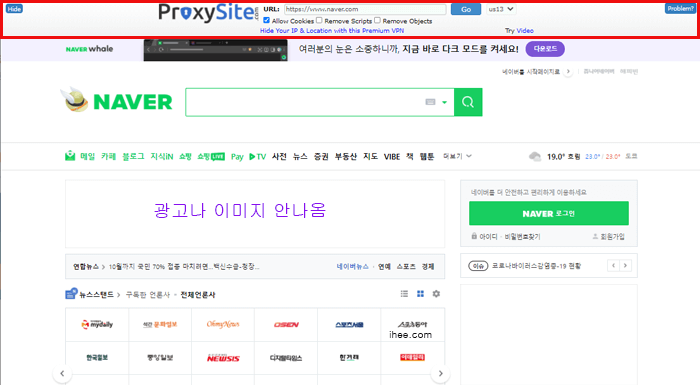Open the 네이버뉴스 link
The width and height of the screenshot is (700, 385).
click(353, 267)
